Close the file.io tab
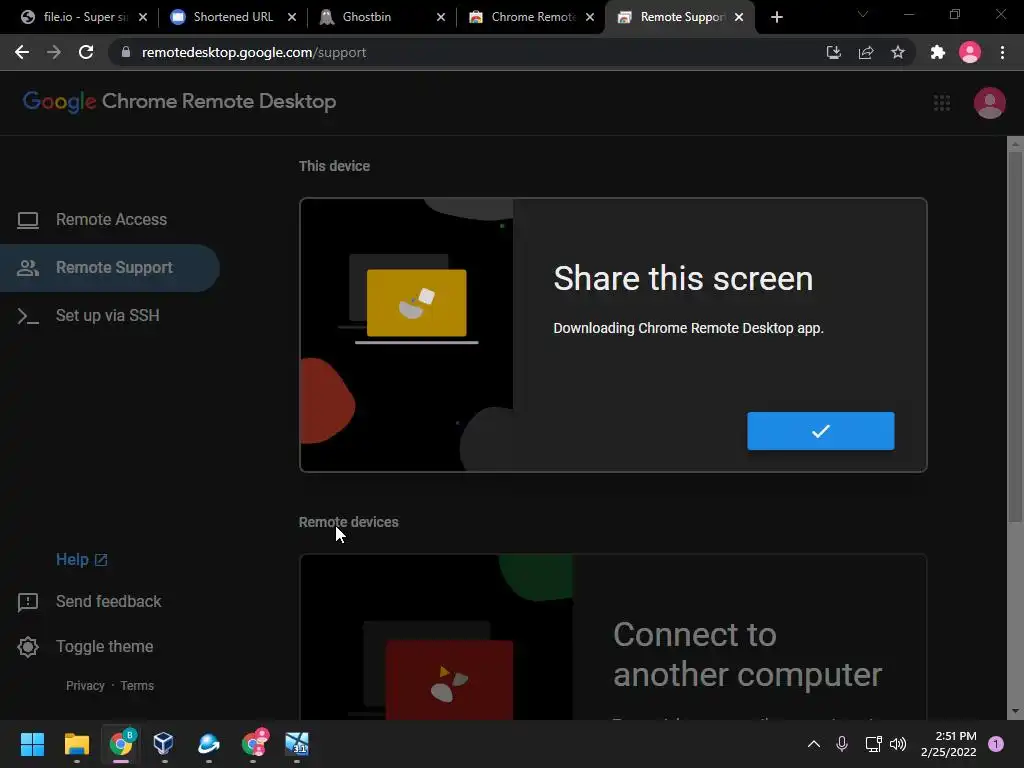Image resolution: width=1024 pixels, height=768 pixels. 143,17
